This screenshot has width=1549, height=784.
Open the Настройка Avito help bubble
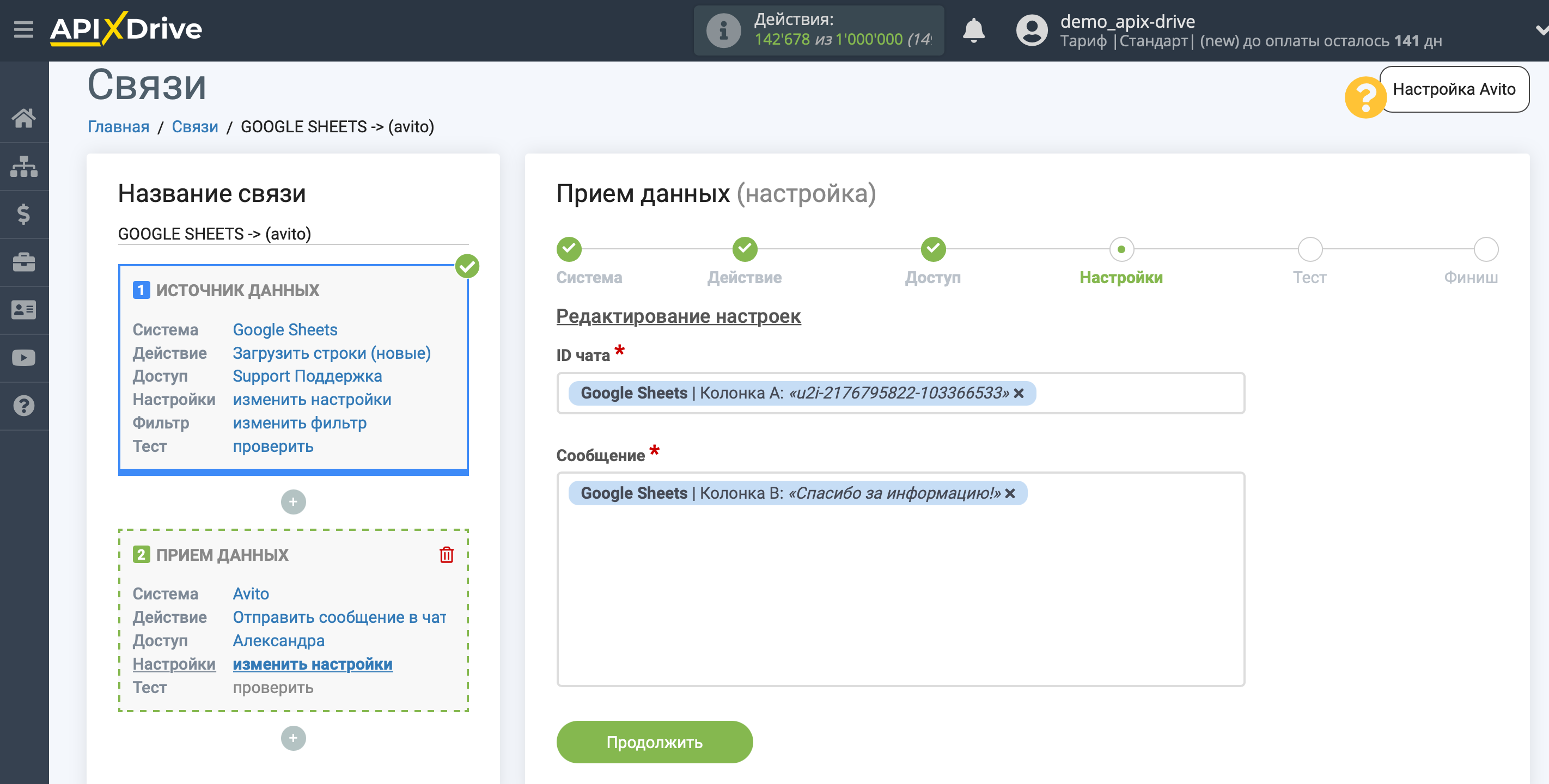(1454, 89)
